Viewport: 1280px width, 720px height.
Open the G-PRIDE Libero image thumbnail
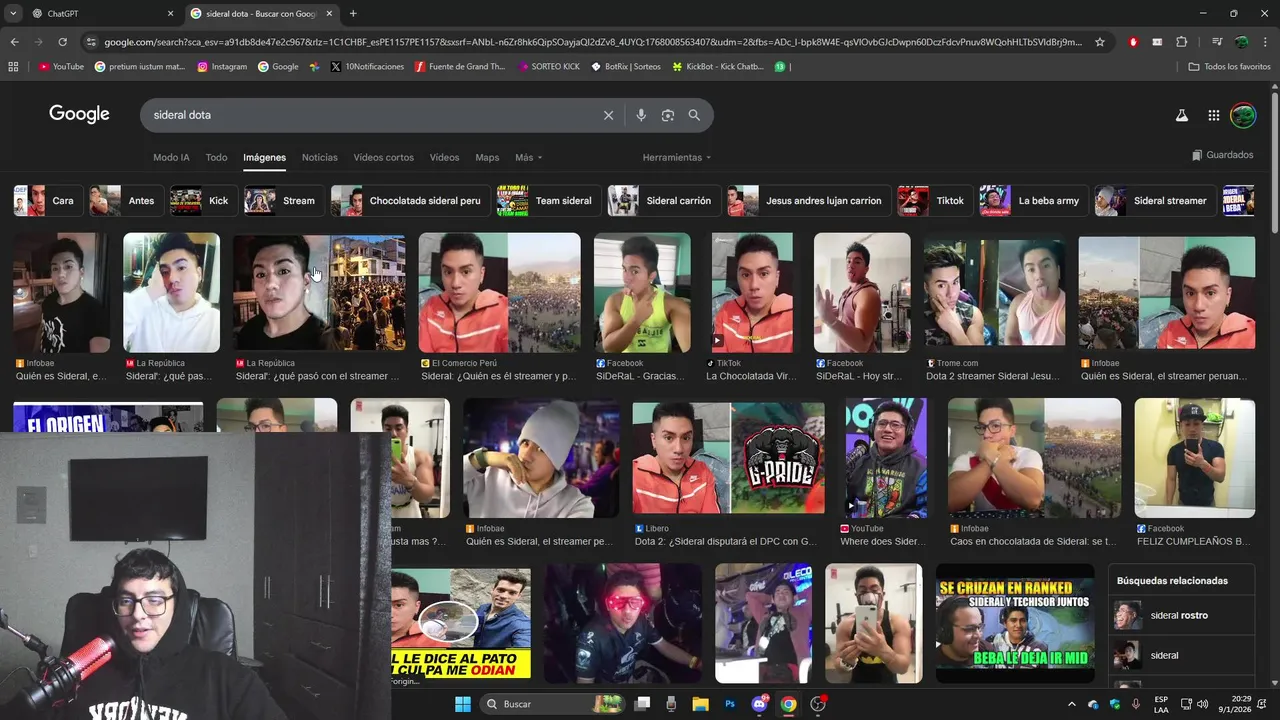pos(728,458)
